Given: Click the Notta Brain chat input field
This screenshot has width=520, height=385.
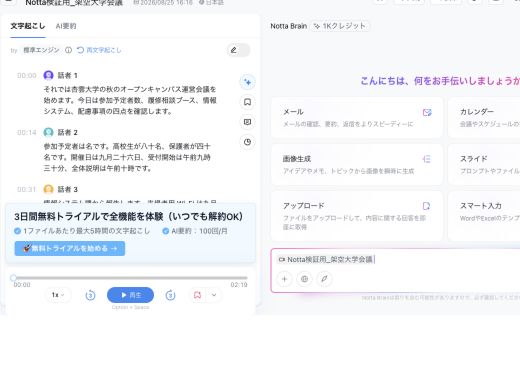Looking at the screenshot, I should [396, 270].
